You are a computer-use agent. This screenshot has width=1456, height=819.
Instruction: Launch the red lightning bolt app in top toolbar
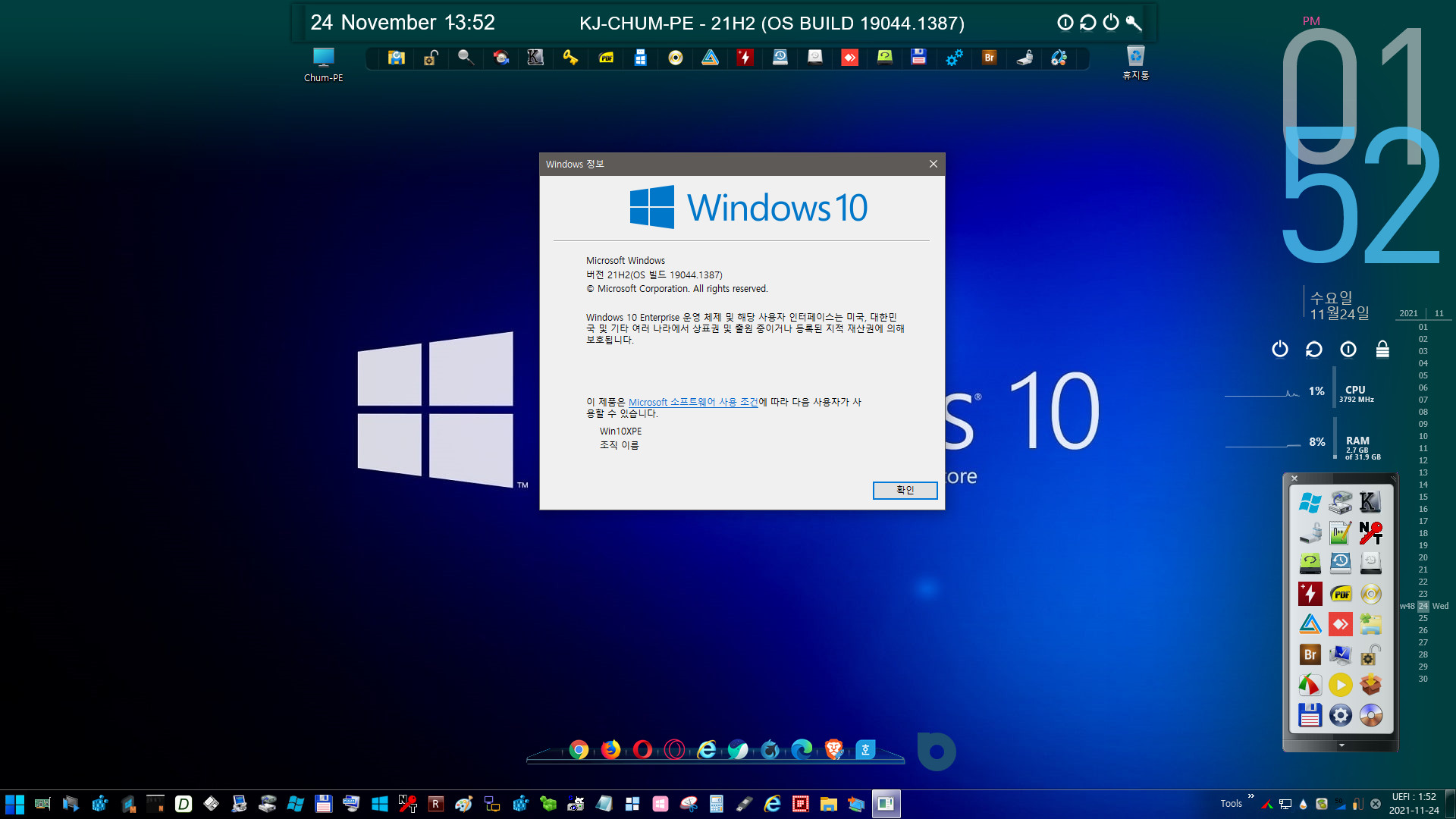click(745, 58)
